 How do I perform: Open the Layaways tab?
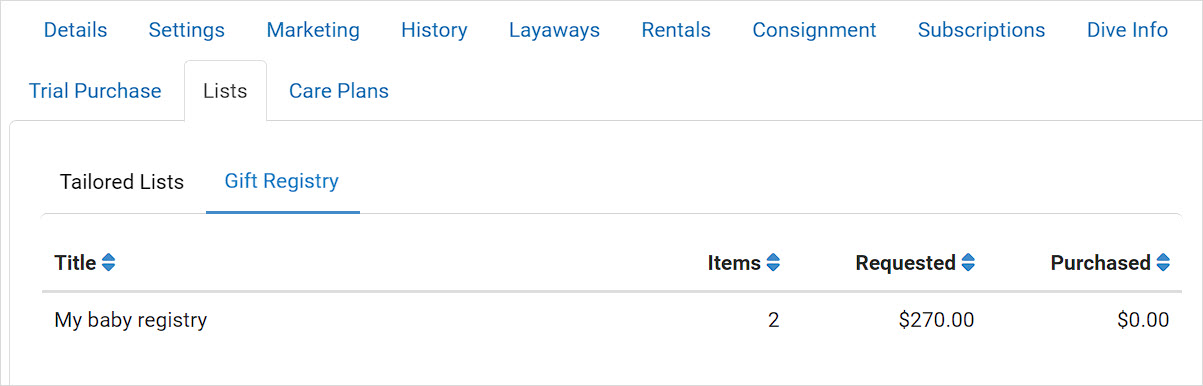pyautogui.click(x=554, y=30)
